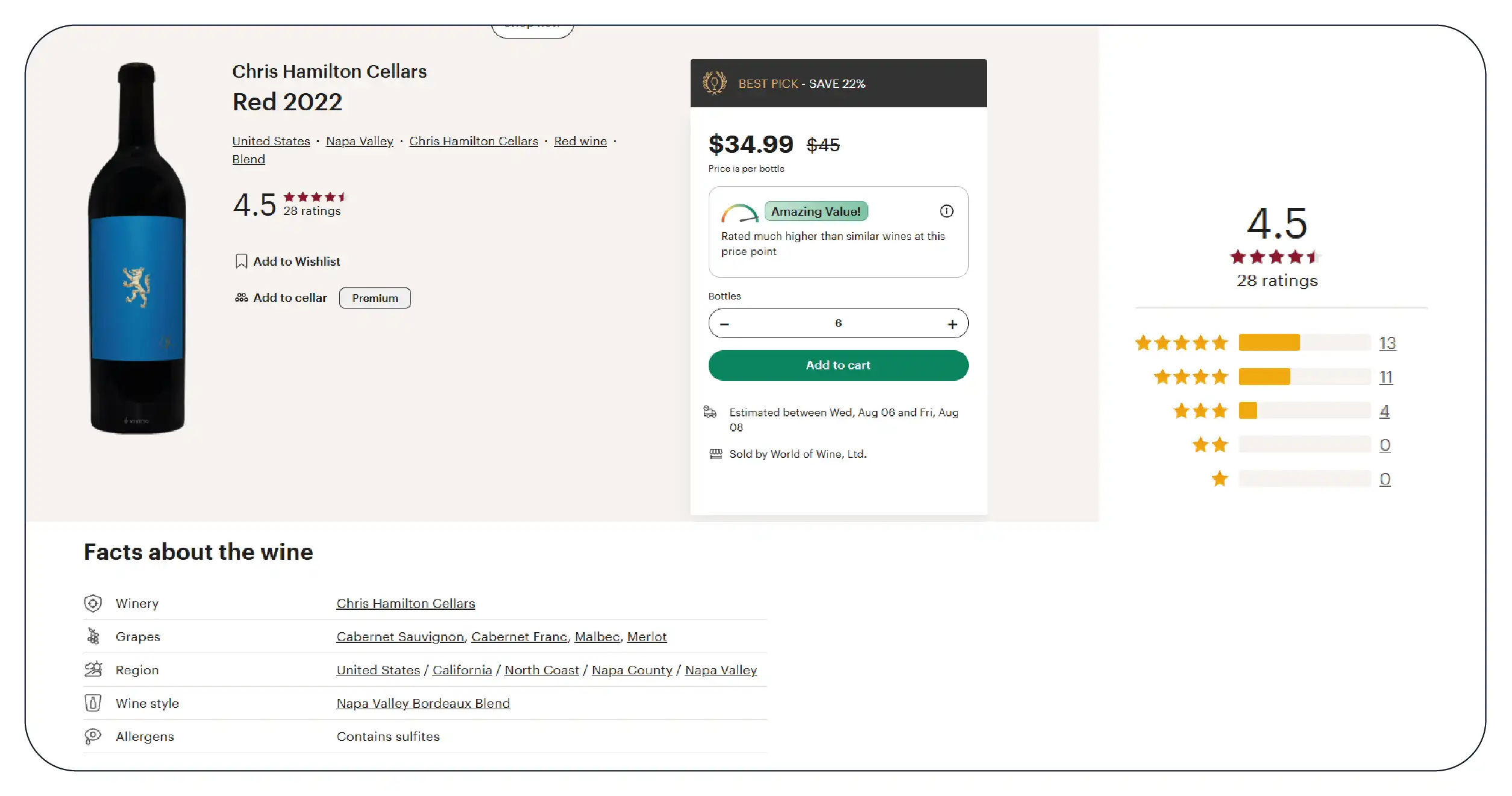Click the Best Pick laurel badge icon
This screenshot has width=1512, height=796.
714,83
